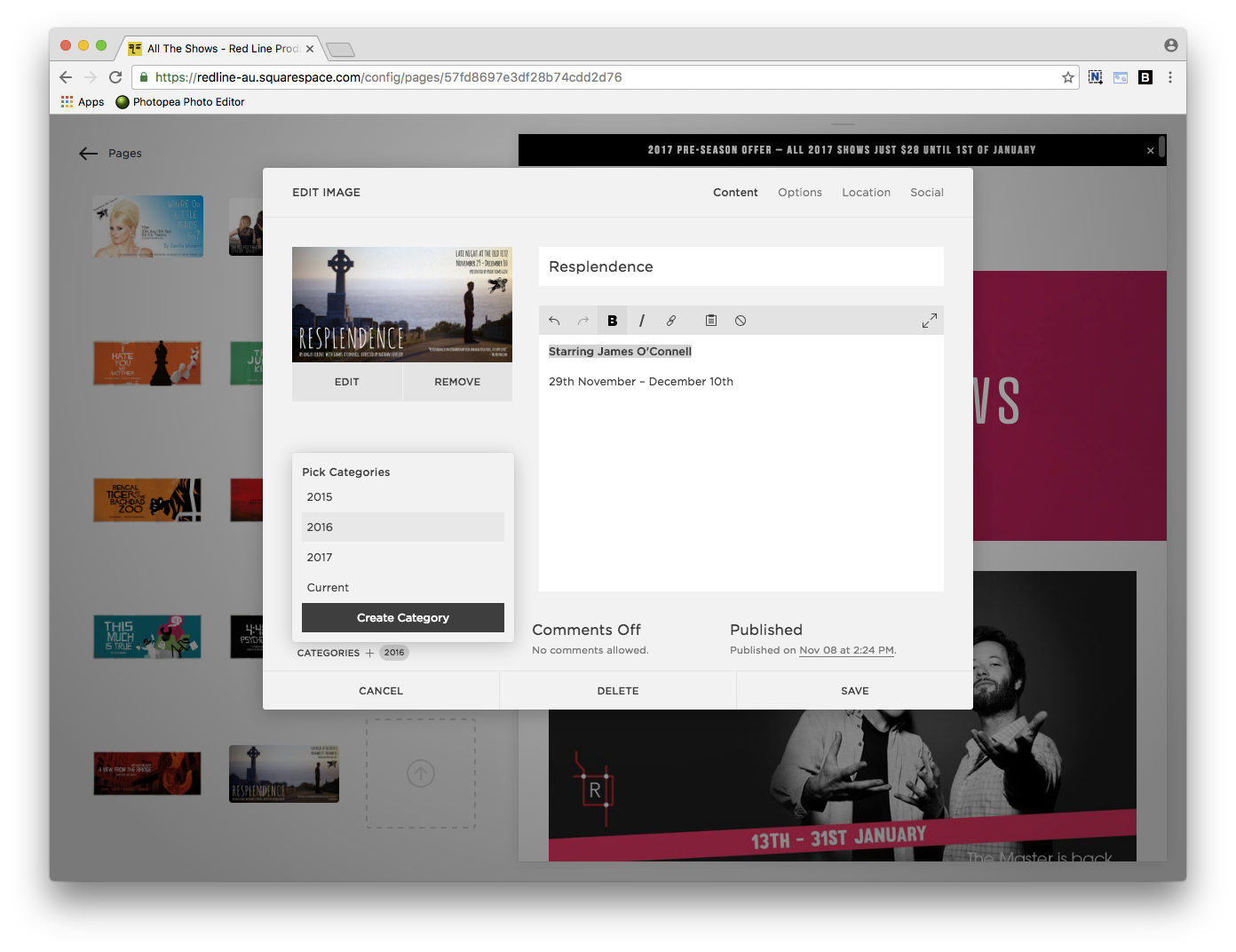Select the Hate You Mother thumbnail
The width and height of the screenshot is (1236, 952).
point(147,363)
